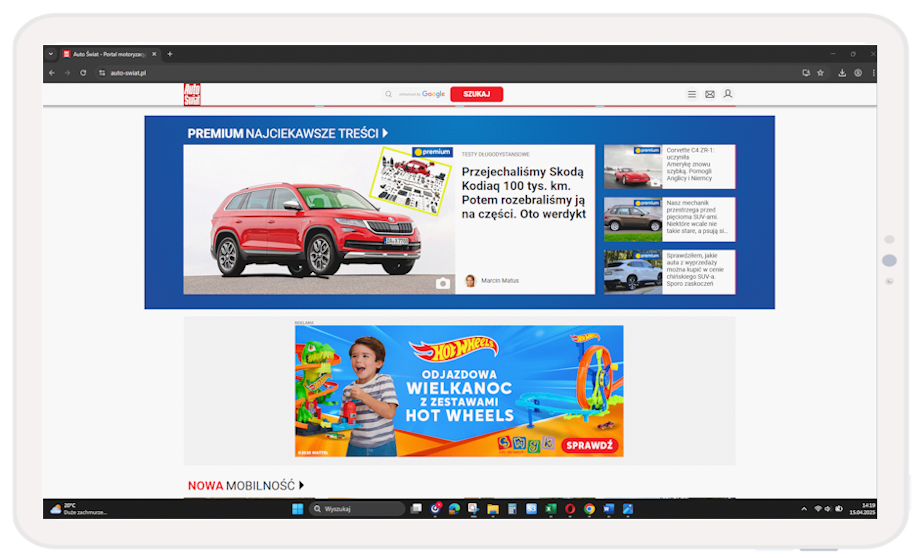This screenshot has width=916, height=558.
Task: Open Google Chrome from taskbar
Action: pos(589,509)
